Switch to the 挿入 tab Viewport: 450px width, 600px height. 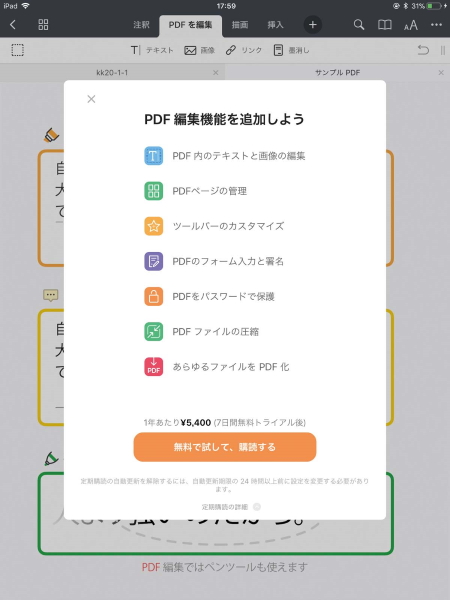coord(275,25)
